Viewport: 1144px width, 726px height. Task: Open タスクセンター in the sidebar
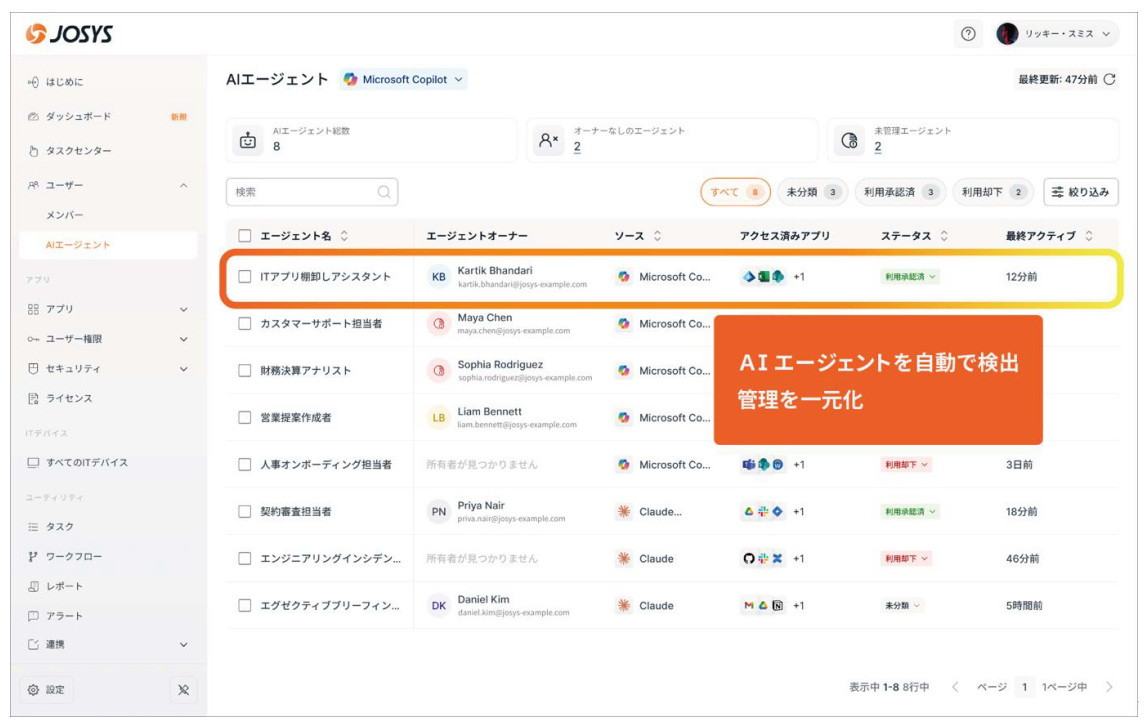click(x=79, y=151)
